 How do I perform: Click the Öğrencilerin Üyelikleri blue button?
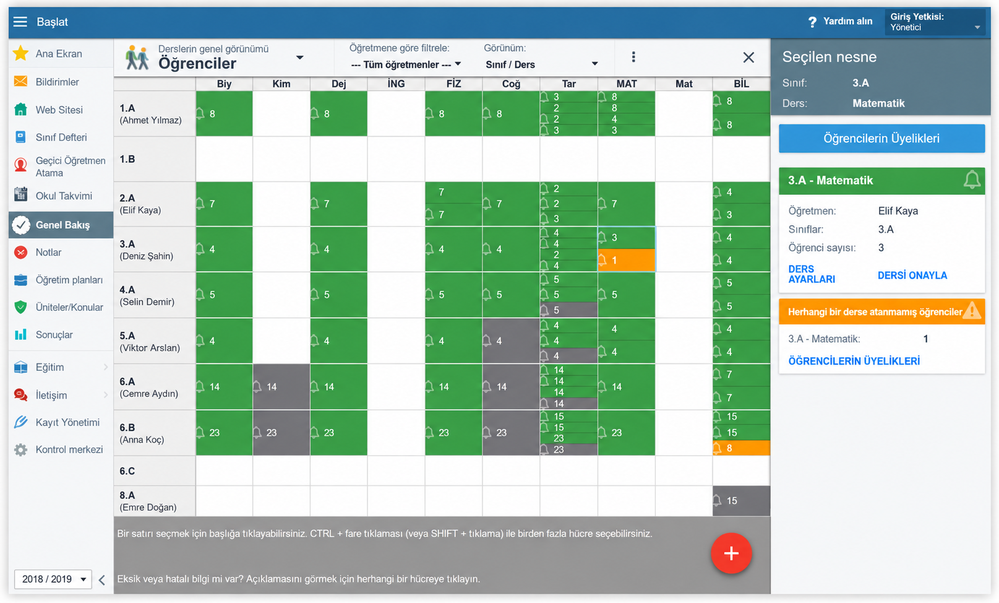[x=882, y=138]
